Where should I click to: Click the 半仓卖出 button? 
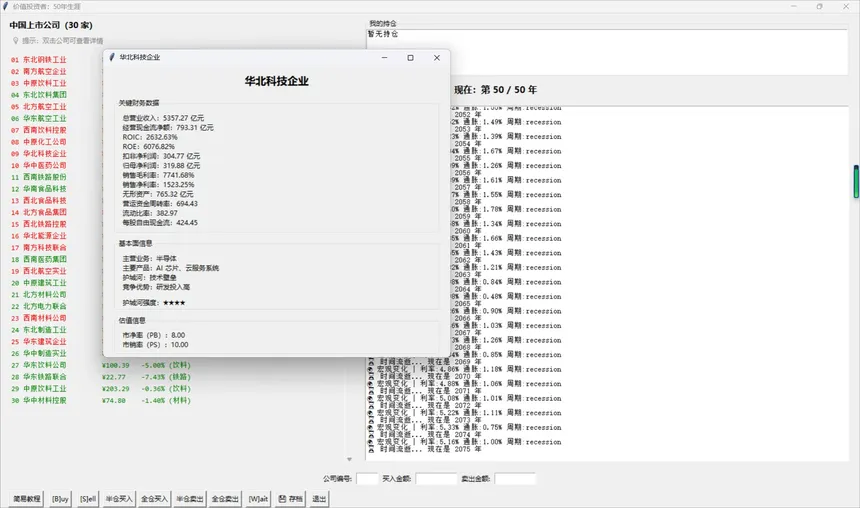point(189,499)
